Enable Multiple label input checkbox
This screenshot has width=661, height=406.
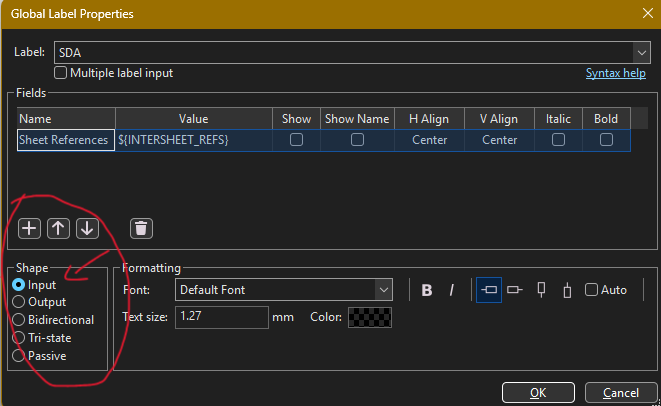click(60, 73)
